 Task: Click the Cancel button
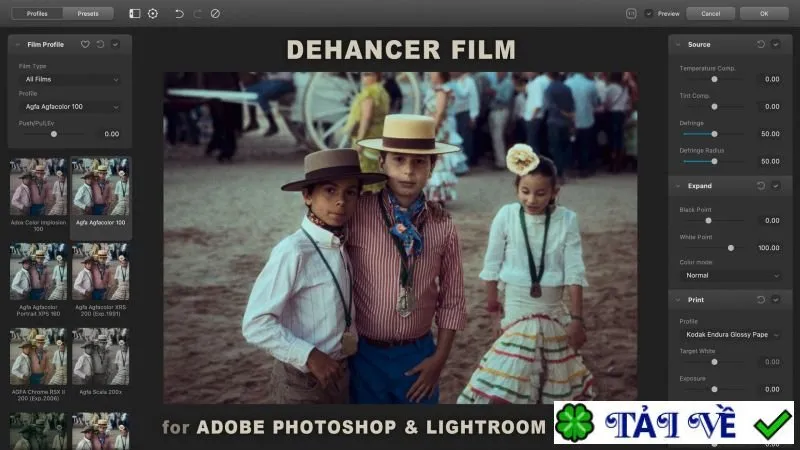(x=710, y=14)
